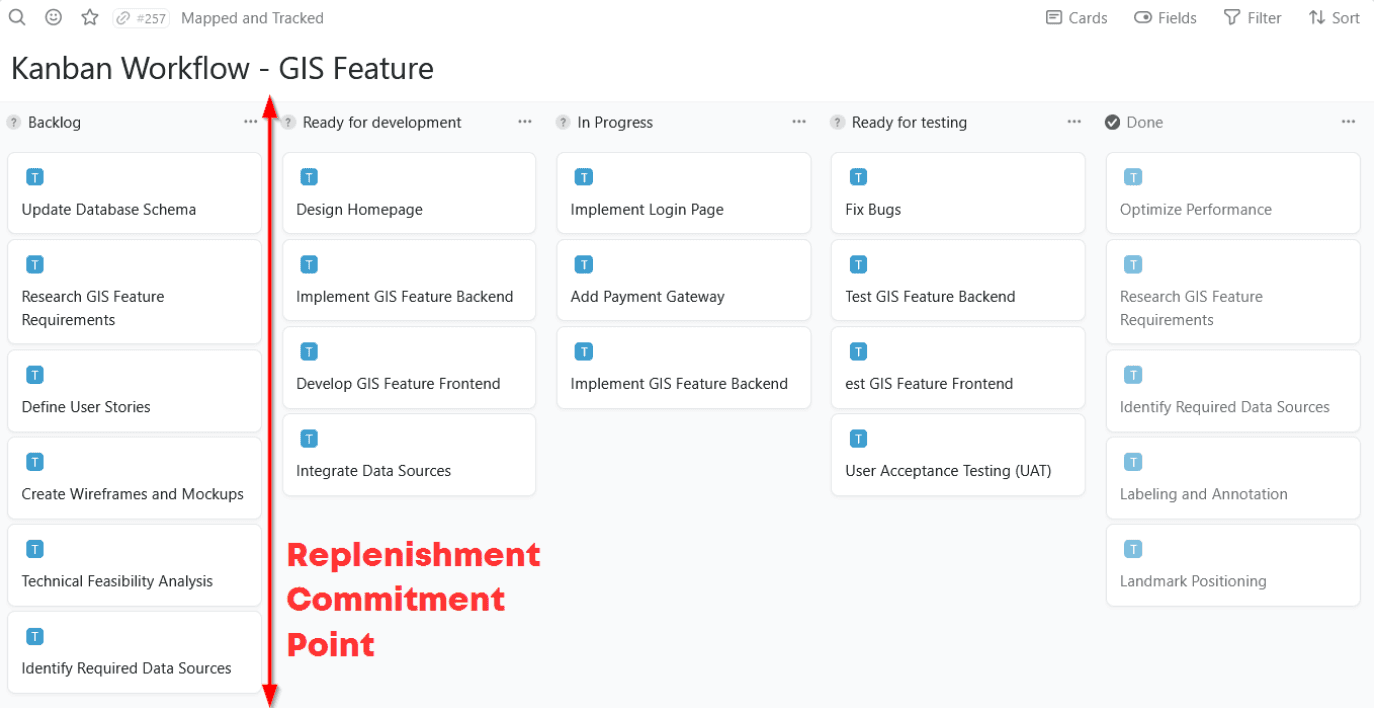Open the Cards display settings
This screenshot has height=708, width=1374.
click(1076, 17)
